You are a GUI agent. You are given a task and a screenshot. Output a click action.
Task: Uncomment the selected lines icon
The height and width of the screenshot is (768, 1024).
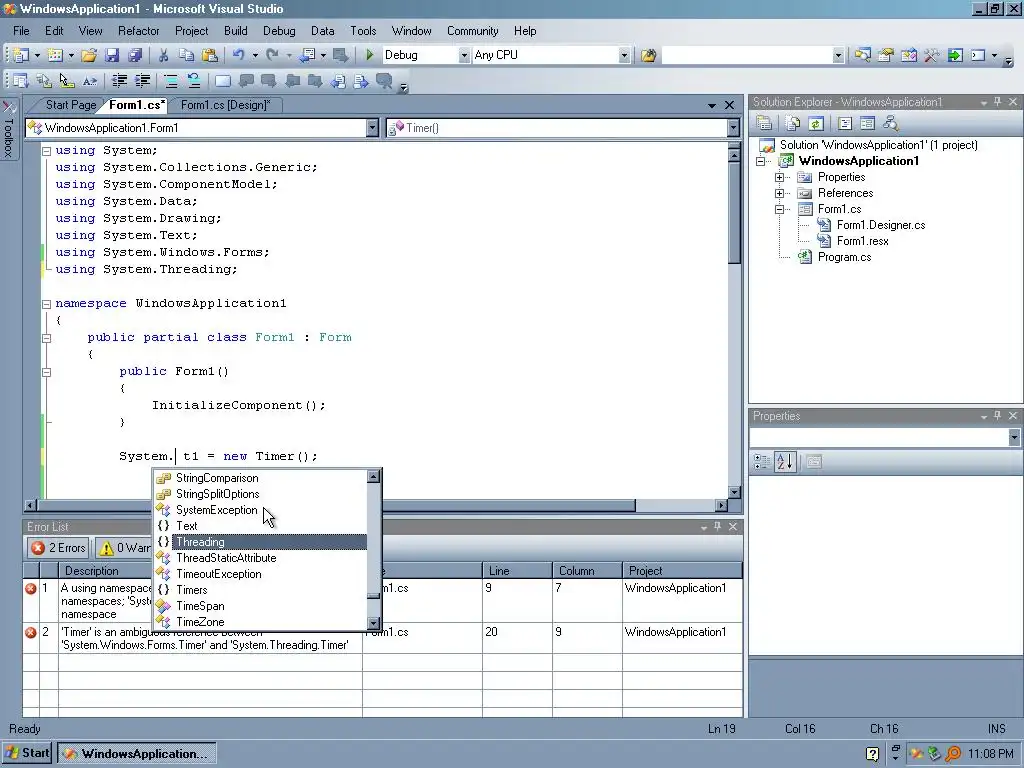pyautogui.click(x=194, y=81)
